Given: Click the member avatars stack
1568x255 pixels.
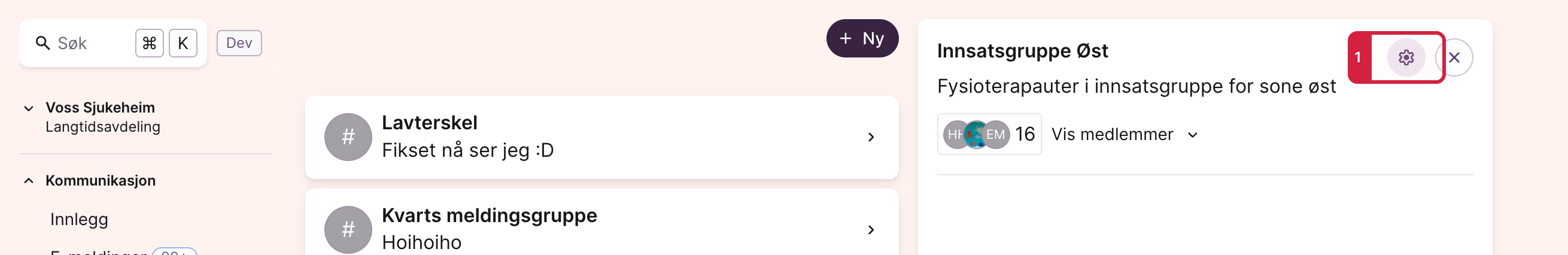Looking at the screenshot, I should 976,134.
